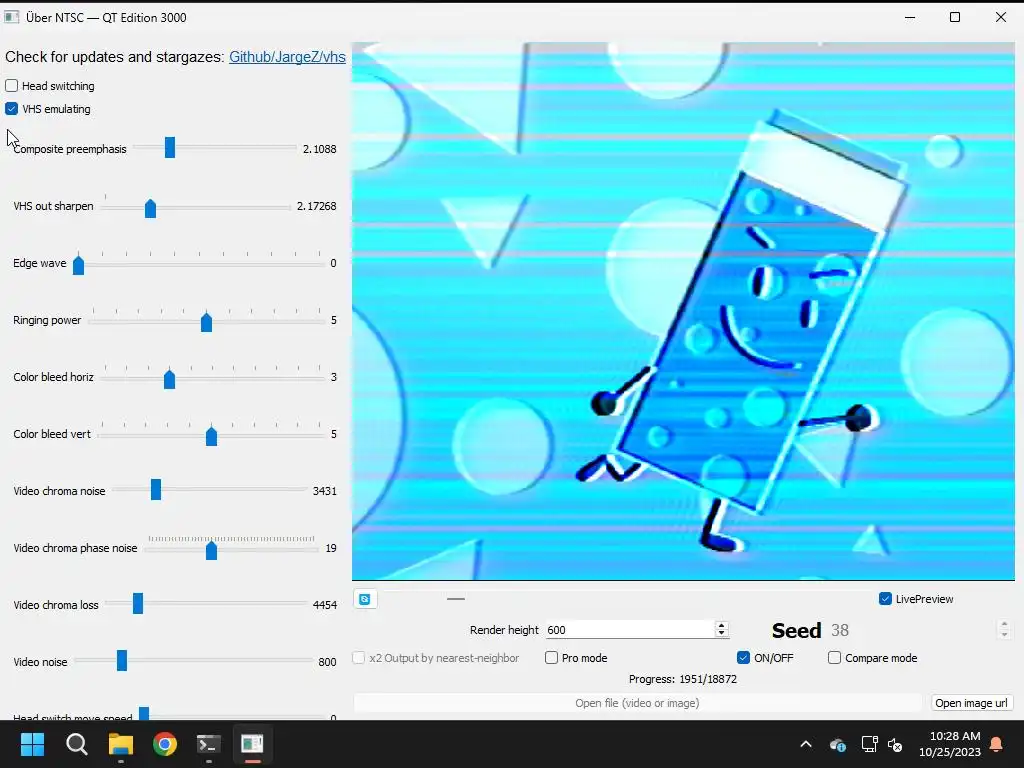The image size is (1024, 768).
Task: Click the Color bleed horiz slider handle
Action: (x=169, y=378)
